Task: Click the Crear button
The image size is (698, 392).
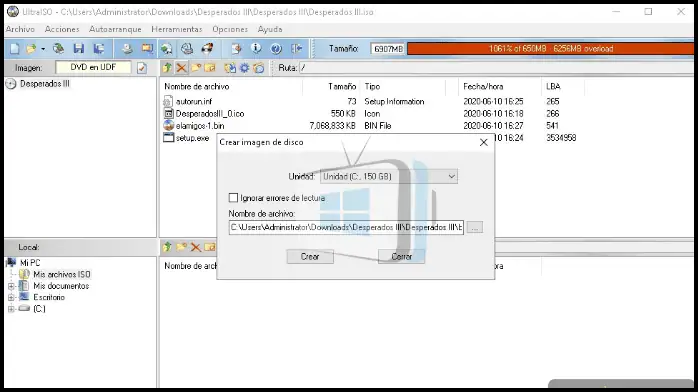Action: click(x=310, y=257)
